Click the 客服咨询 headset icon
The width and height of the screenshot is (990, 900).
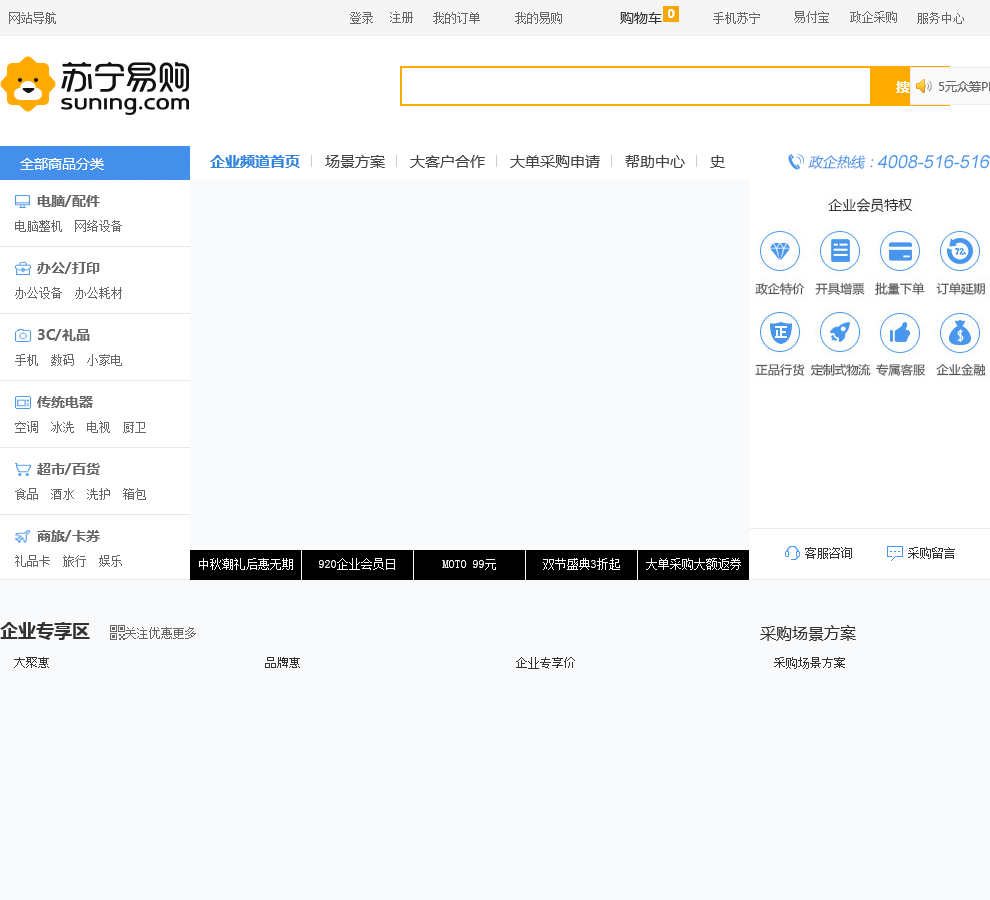point(792,553)
